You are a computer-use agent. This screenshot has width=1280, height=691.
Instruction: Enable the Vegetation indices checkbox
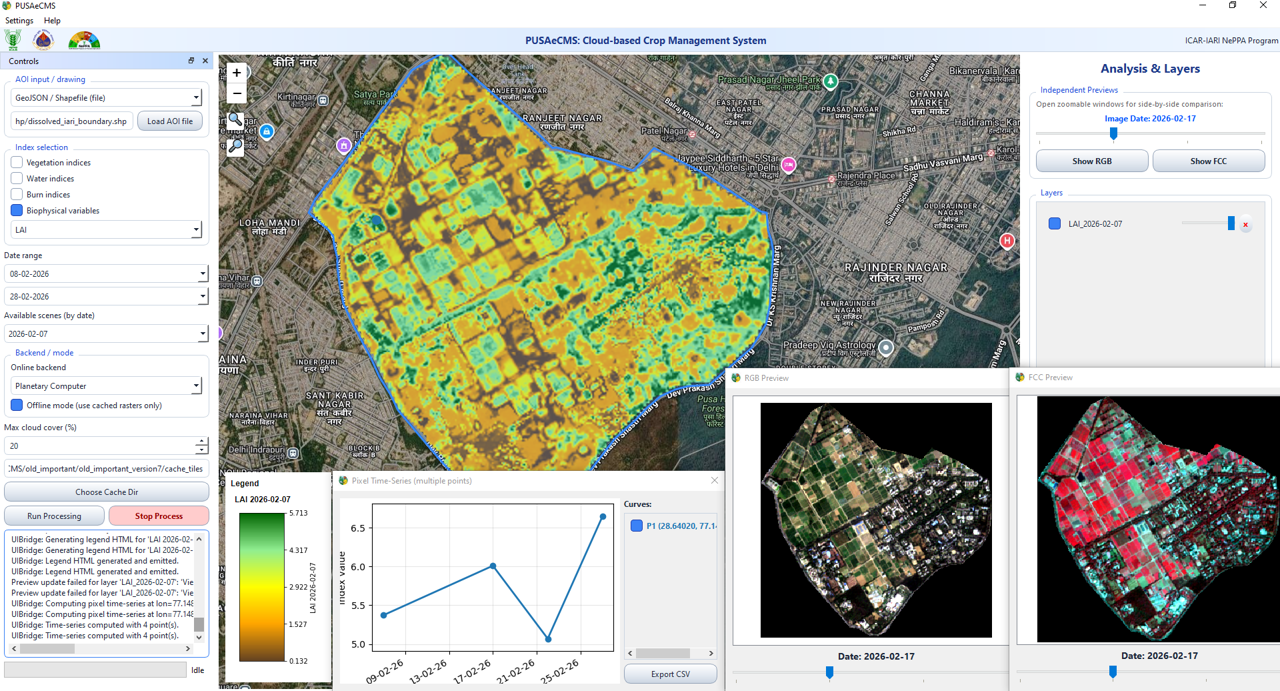pyautogui.click(x=17, y=162)
